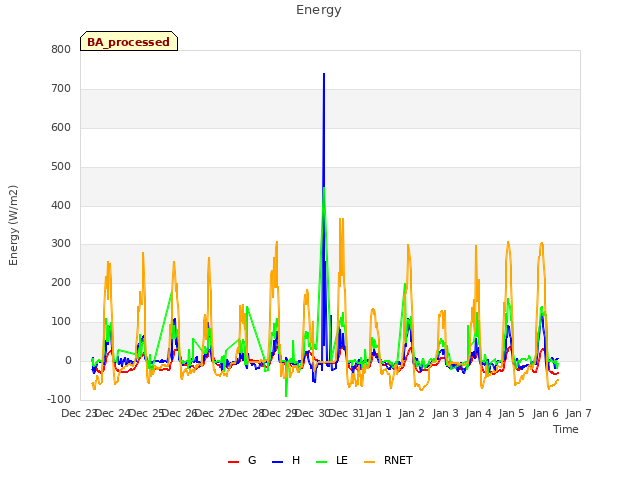Click the 300 y-axis tick label
The height and width of the screenshot is (480, 640).
tap(61, 244)
